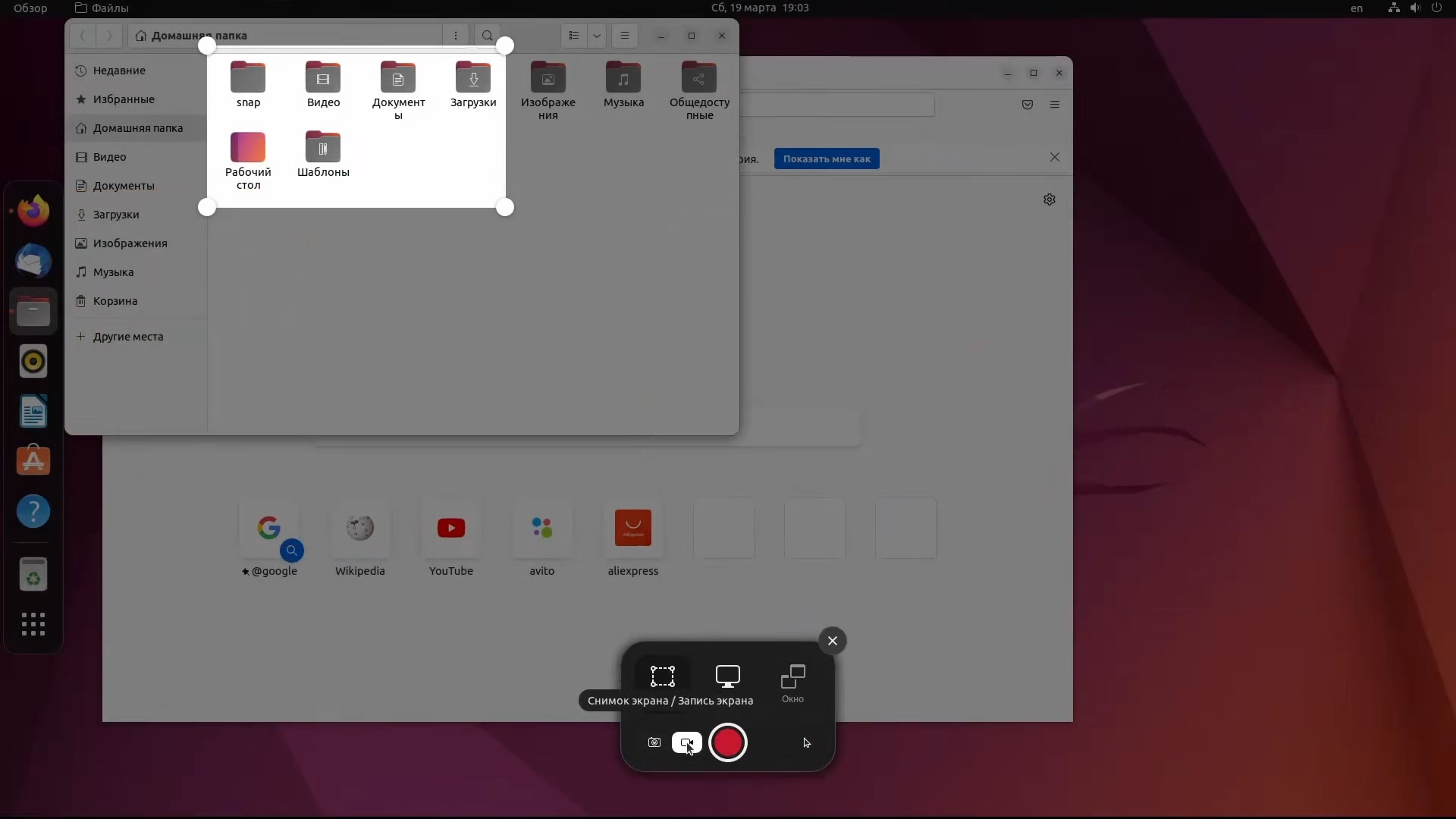Launch Firefox from the dock
The image size is (1456, 819).
[33, 211]
